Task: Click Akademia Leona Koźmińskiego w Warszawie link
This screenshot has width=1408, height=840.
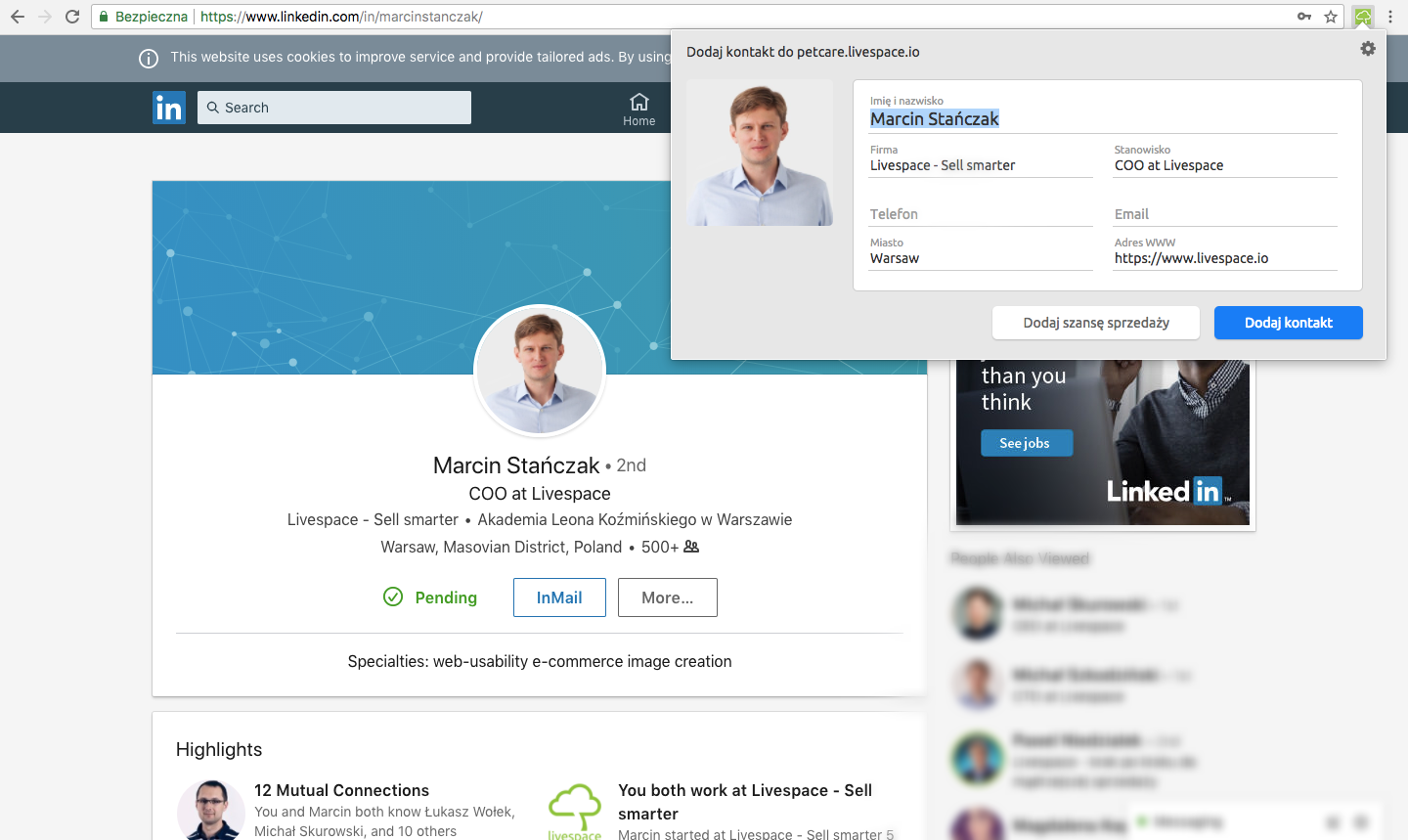Action: point(635,519)
